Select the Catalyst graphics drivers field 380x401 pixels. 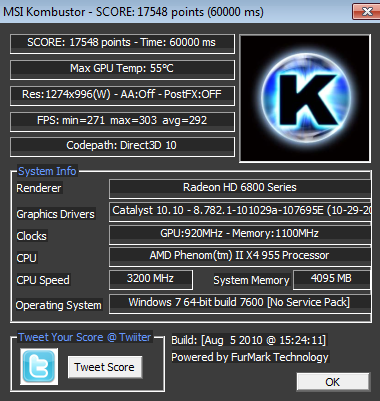pos(240,212)
